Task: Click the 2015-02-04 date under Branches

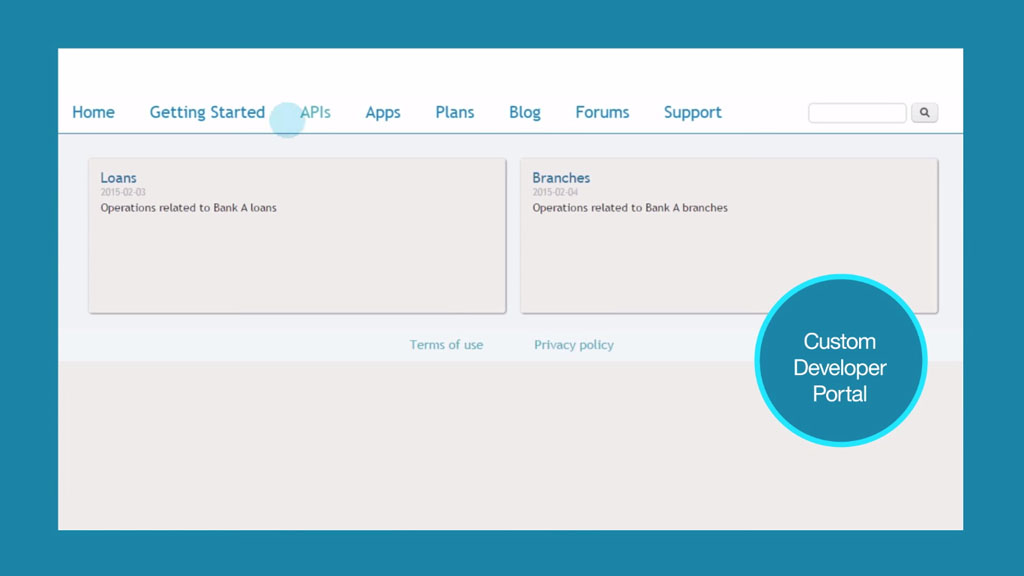Action: click(x=555, y=192)
